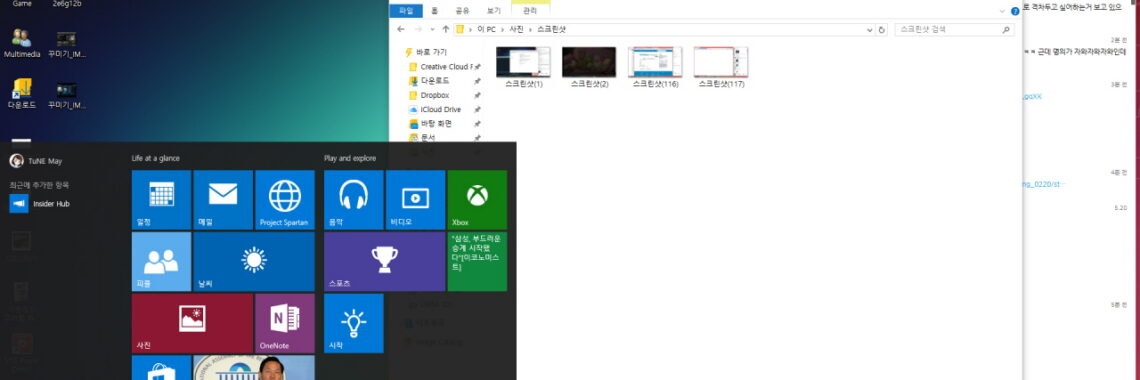Open the 음악 music tile
Image resolution: width=1140 pixels, height=380 pixels.
click(x=353, y=200)
